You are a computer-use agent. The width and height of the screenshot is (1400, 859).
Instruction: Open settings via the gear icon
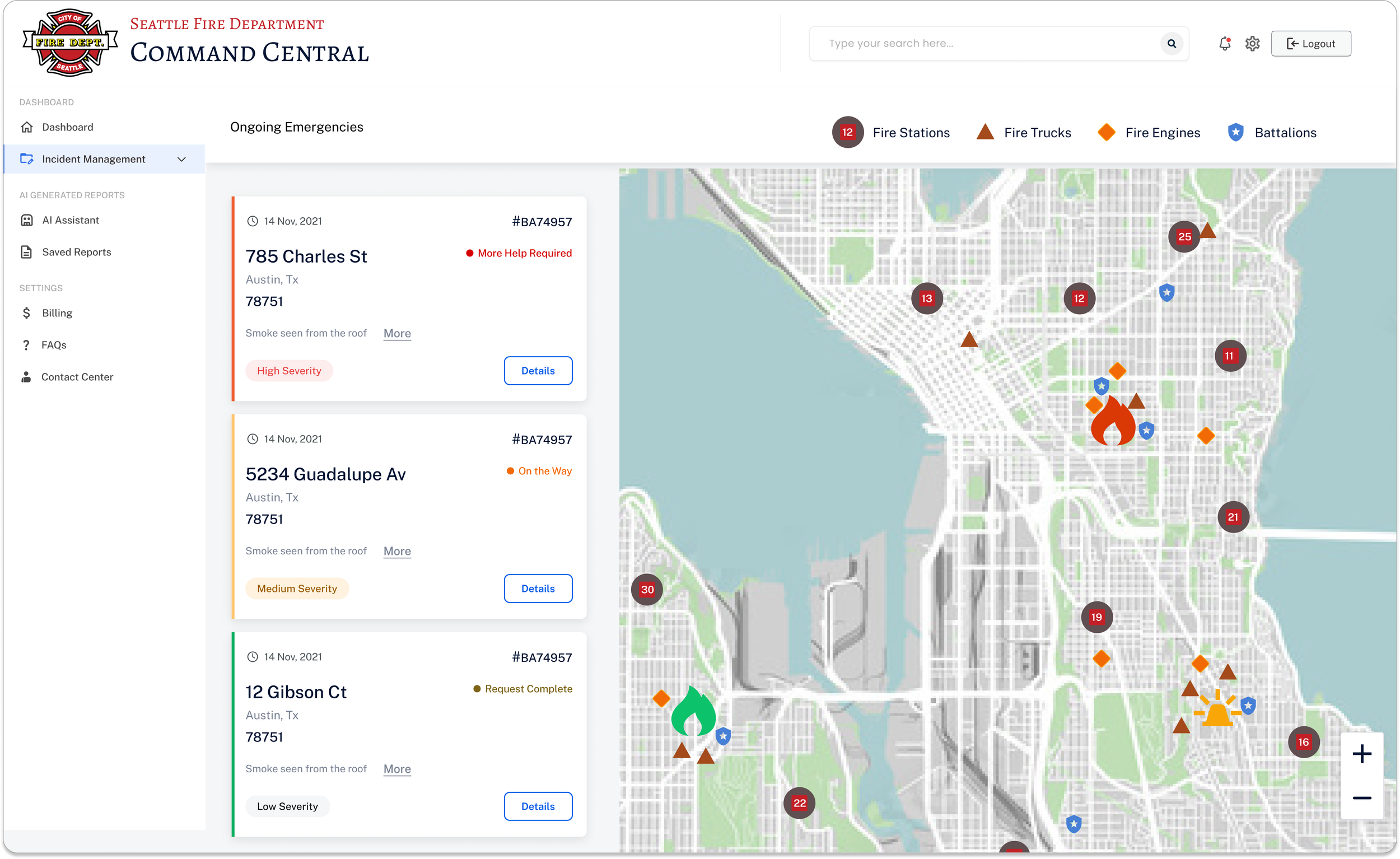pyautogui.click(x=1252, y=44)
